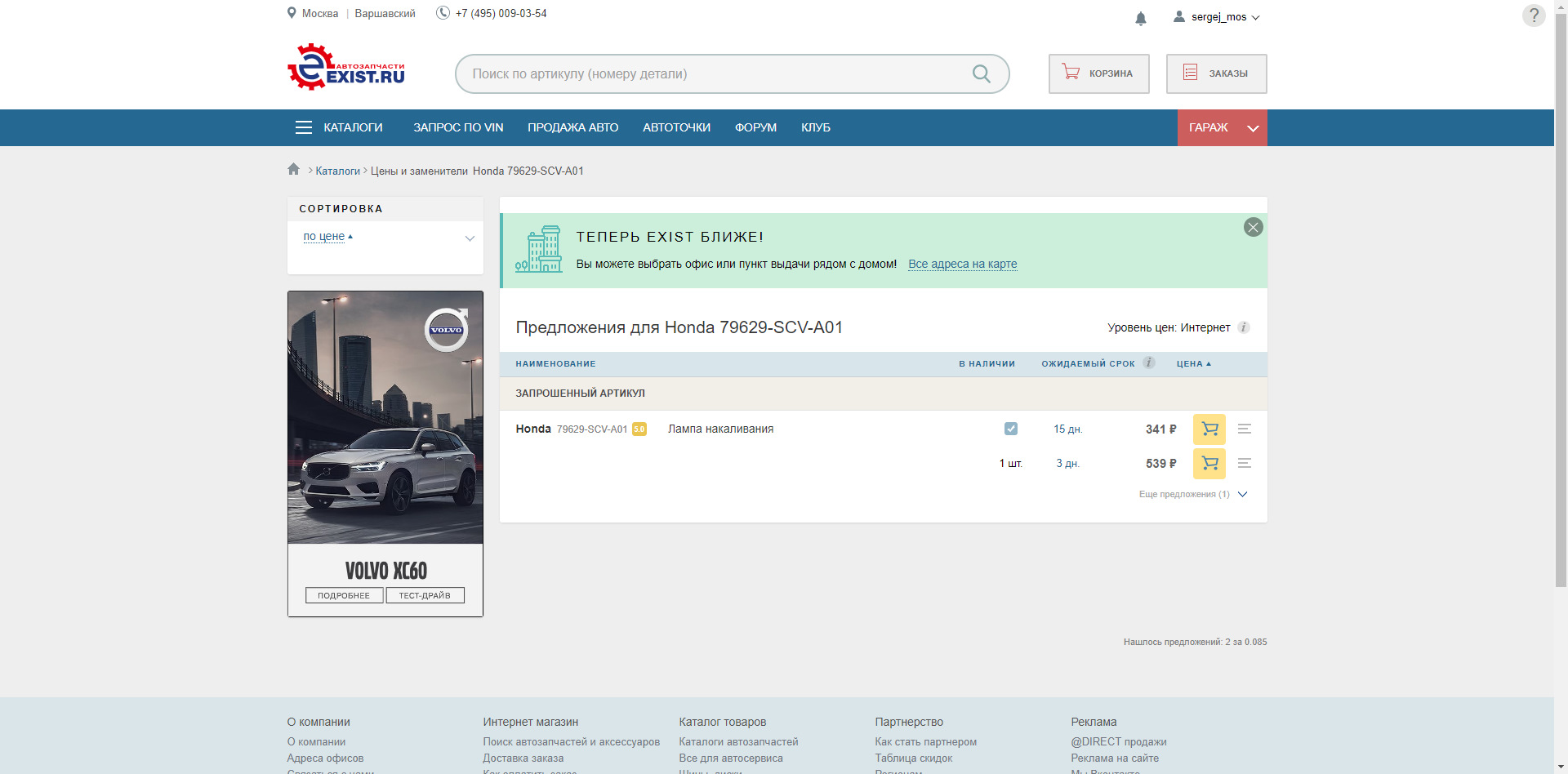Click the Volvo logo in the ad
Image resolution: width=1568 pixels, height=774 pixels.
(x=447, y=330)
